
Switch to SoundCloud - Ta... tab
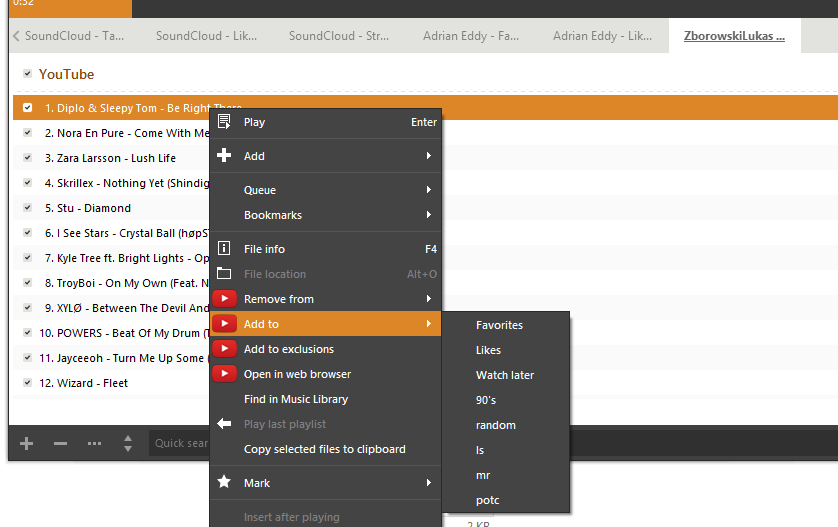click(74, 36)
